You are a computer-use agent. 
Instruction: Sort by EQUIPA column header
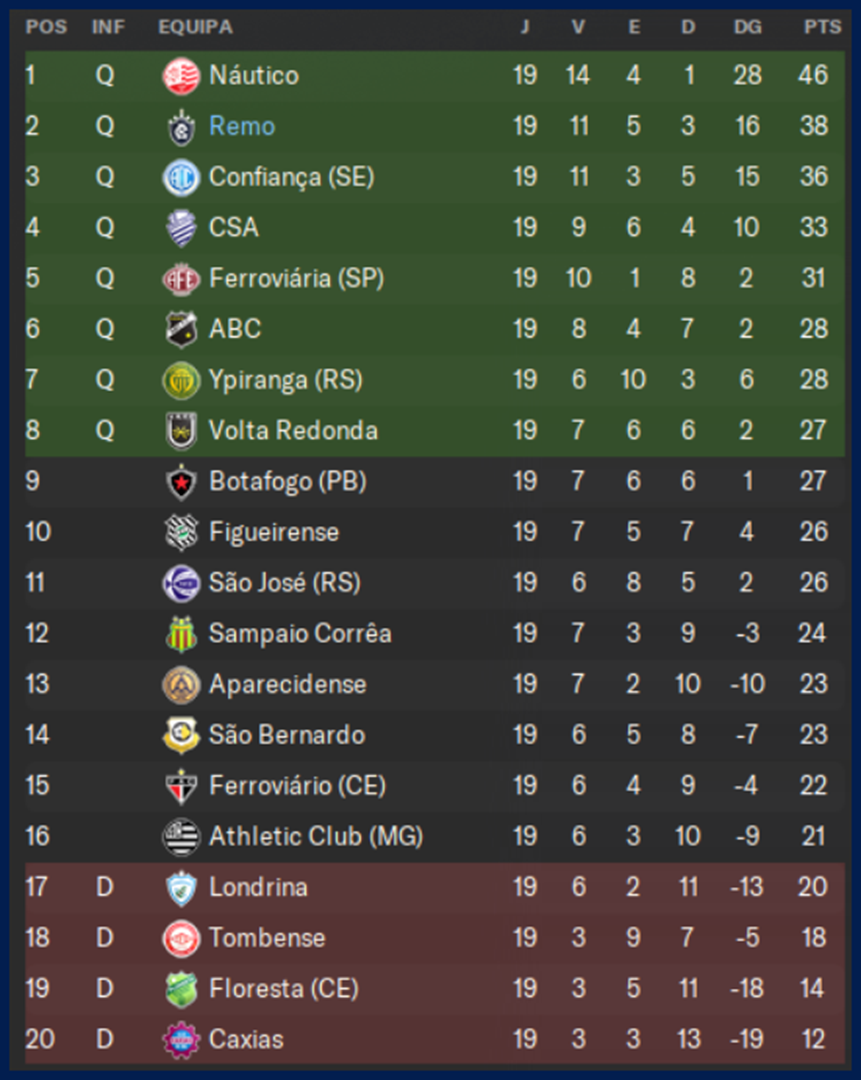195,27
